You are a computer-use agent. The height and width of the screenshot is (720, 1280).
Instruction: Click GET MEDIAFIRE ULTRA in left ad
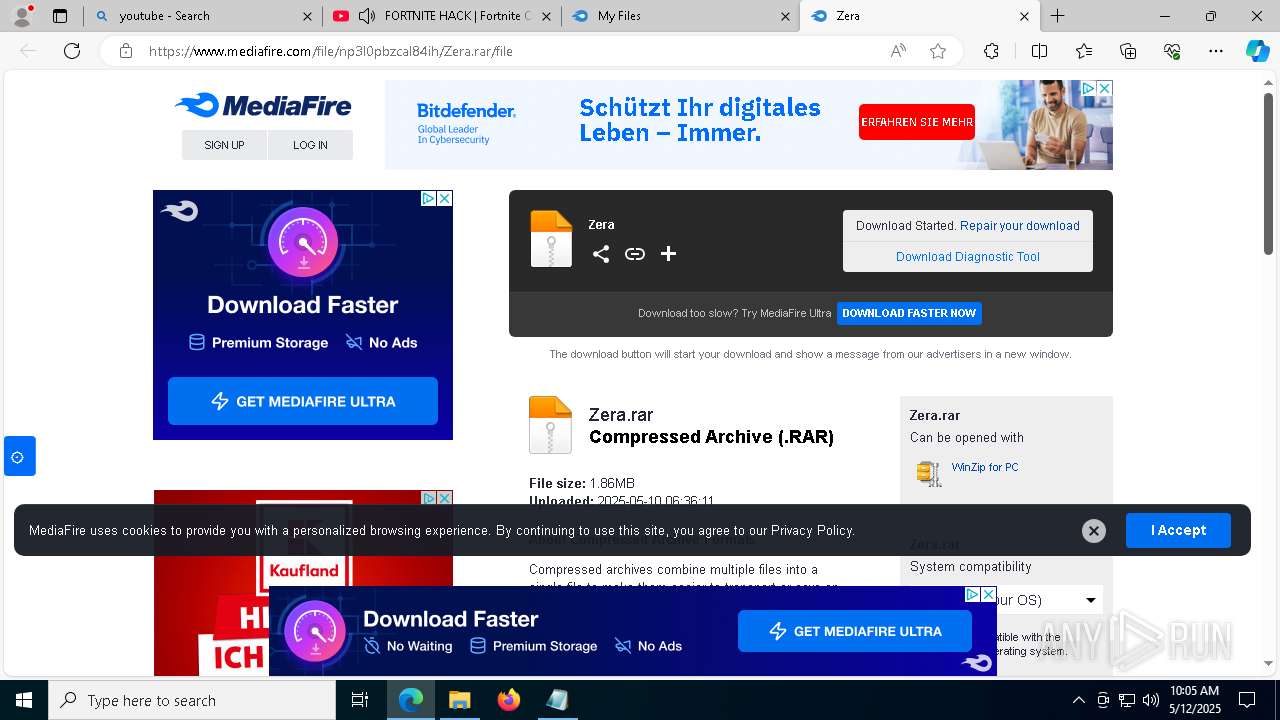click(x=303, y=401)
